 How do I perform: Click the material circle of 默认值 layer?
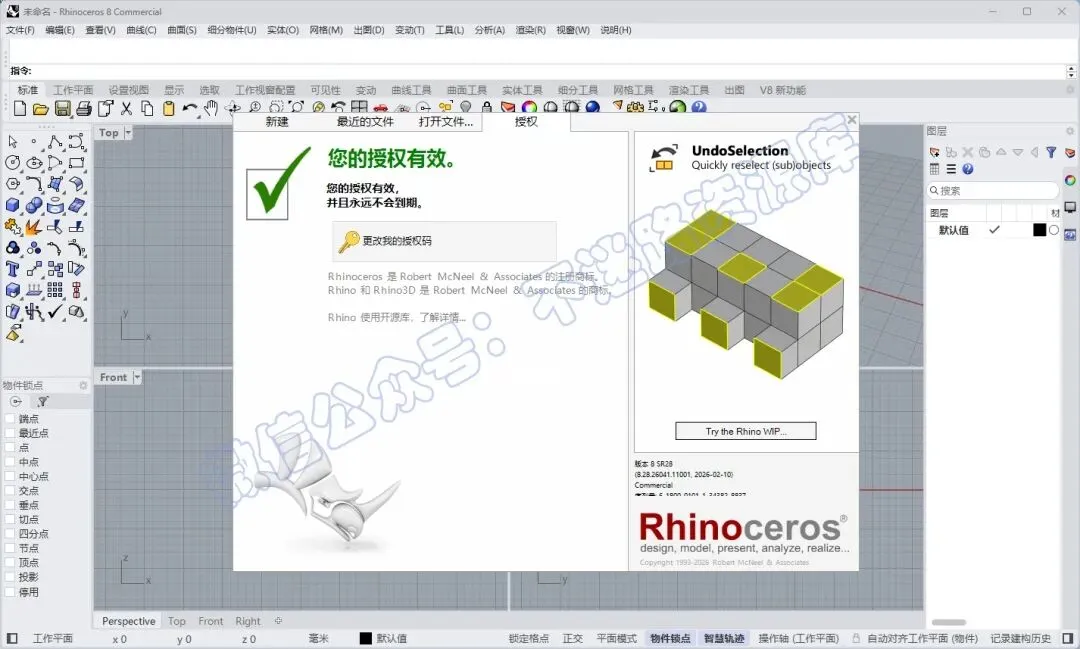coord(1054,230)
